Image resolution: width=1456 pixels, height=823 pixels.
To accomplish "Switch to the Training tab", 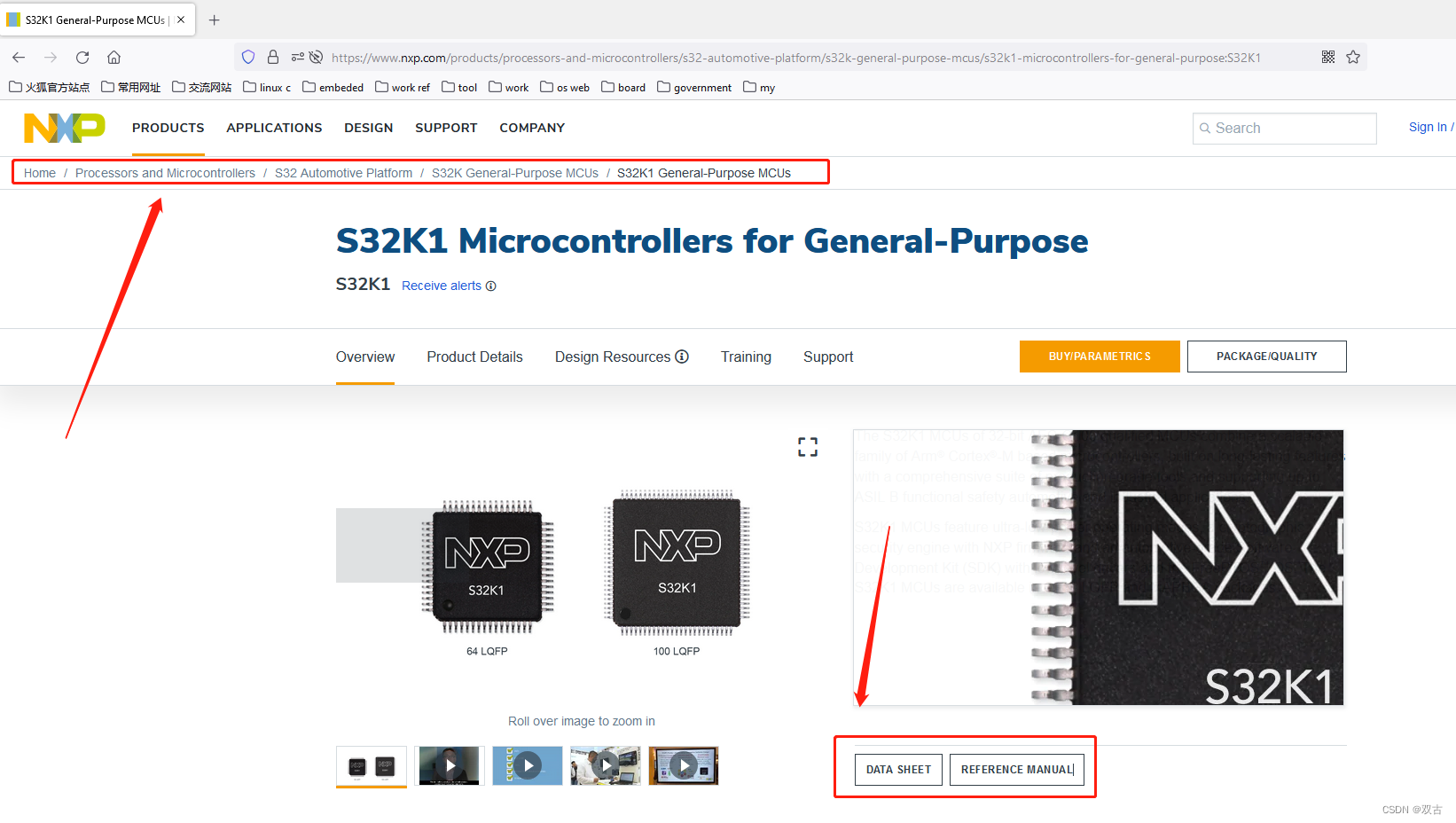I will pyautogui.click(x=746, y=357).
